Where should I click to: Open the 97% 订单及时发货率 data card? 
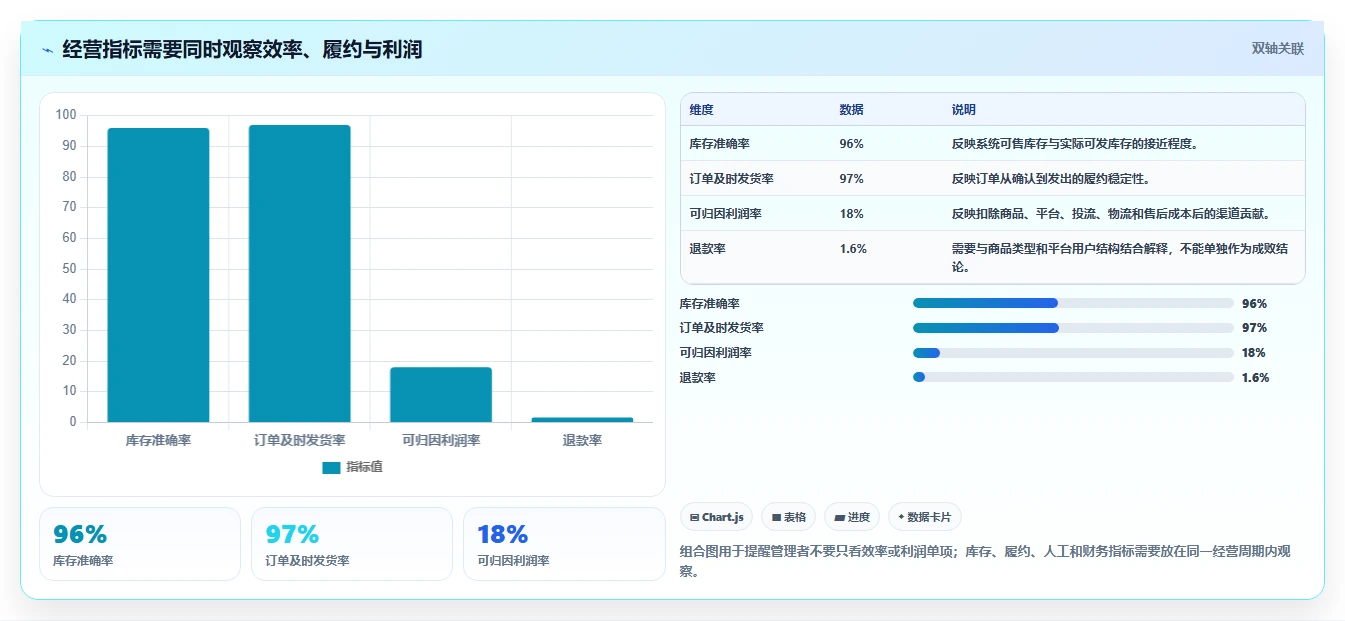click(352, 544)
